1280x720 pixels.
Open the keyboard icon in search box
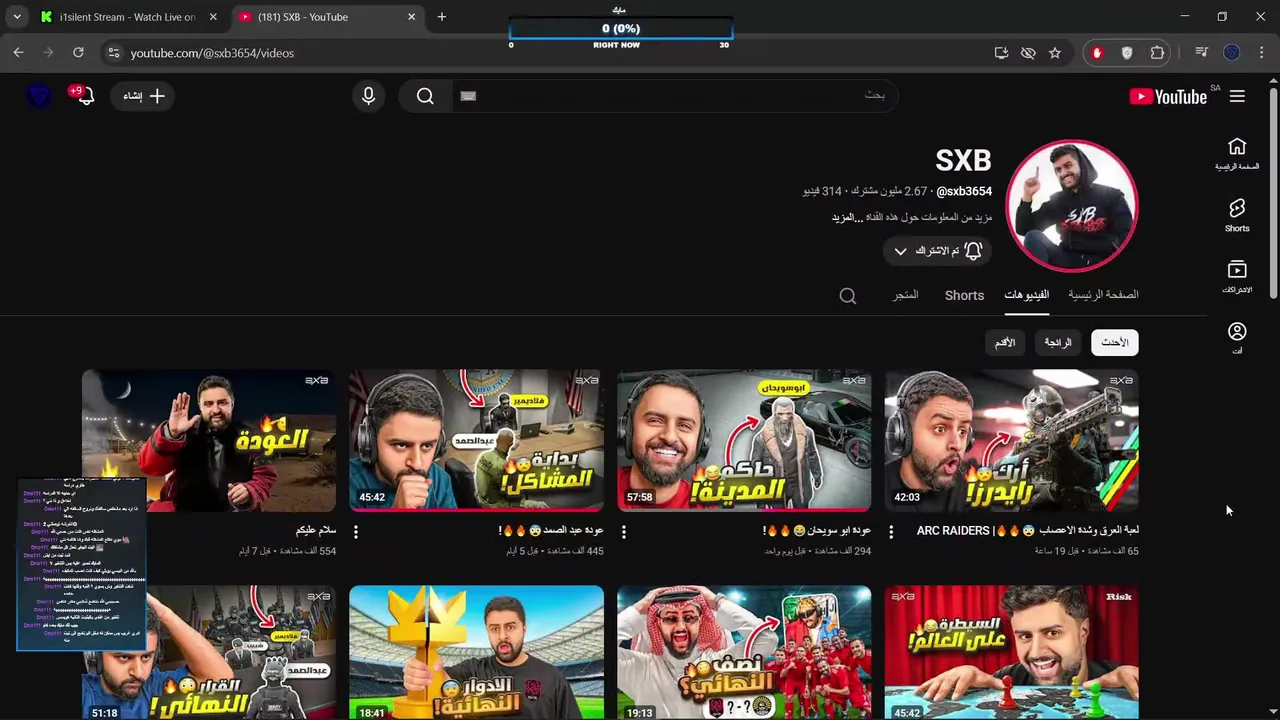[468, 96]
